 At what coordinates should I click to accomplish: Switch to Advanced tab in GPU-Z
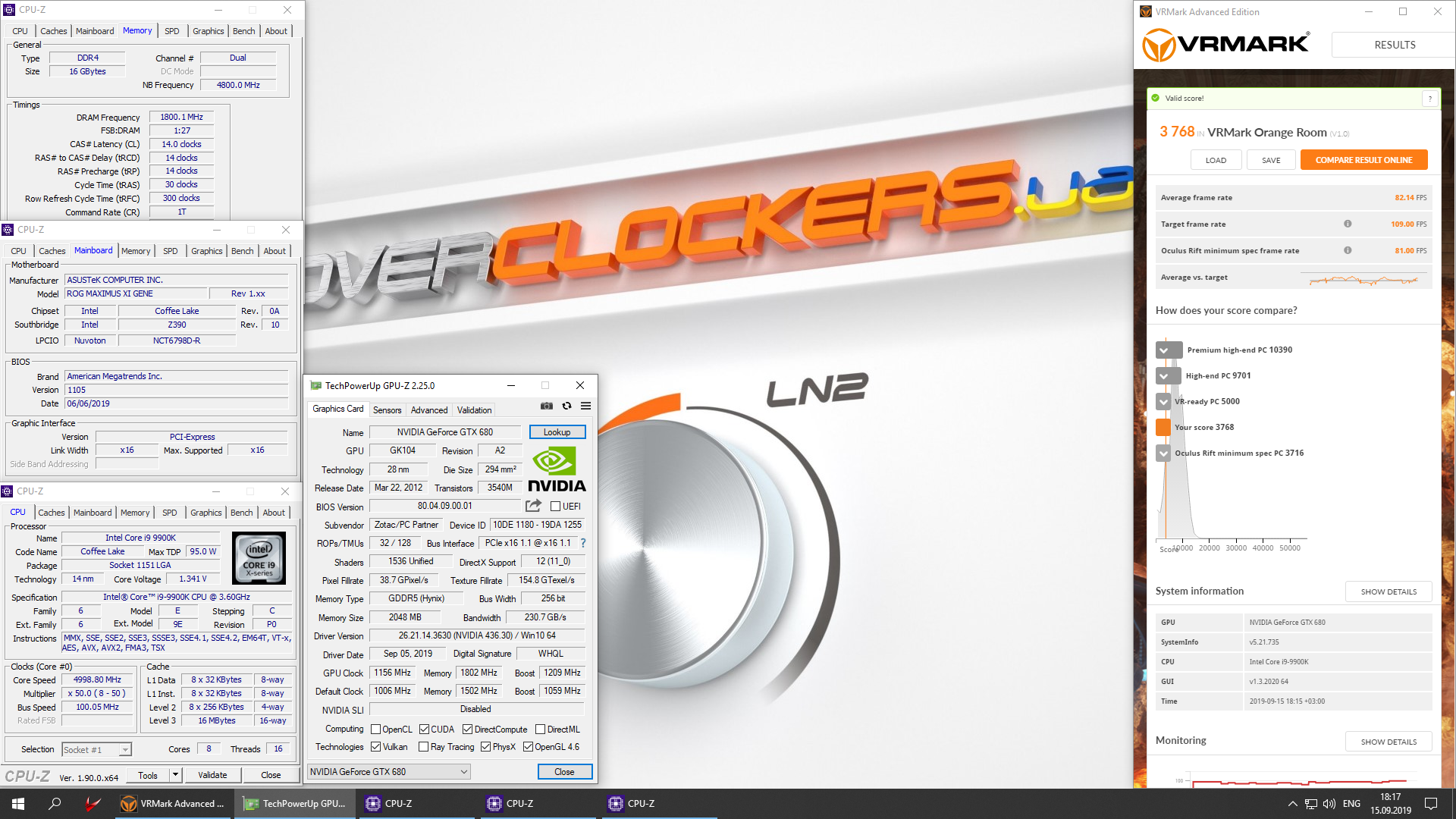pyautogui.click(x=429, y=410)
